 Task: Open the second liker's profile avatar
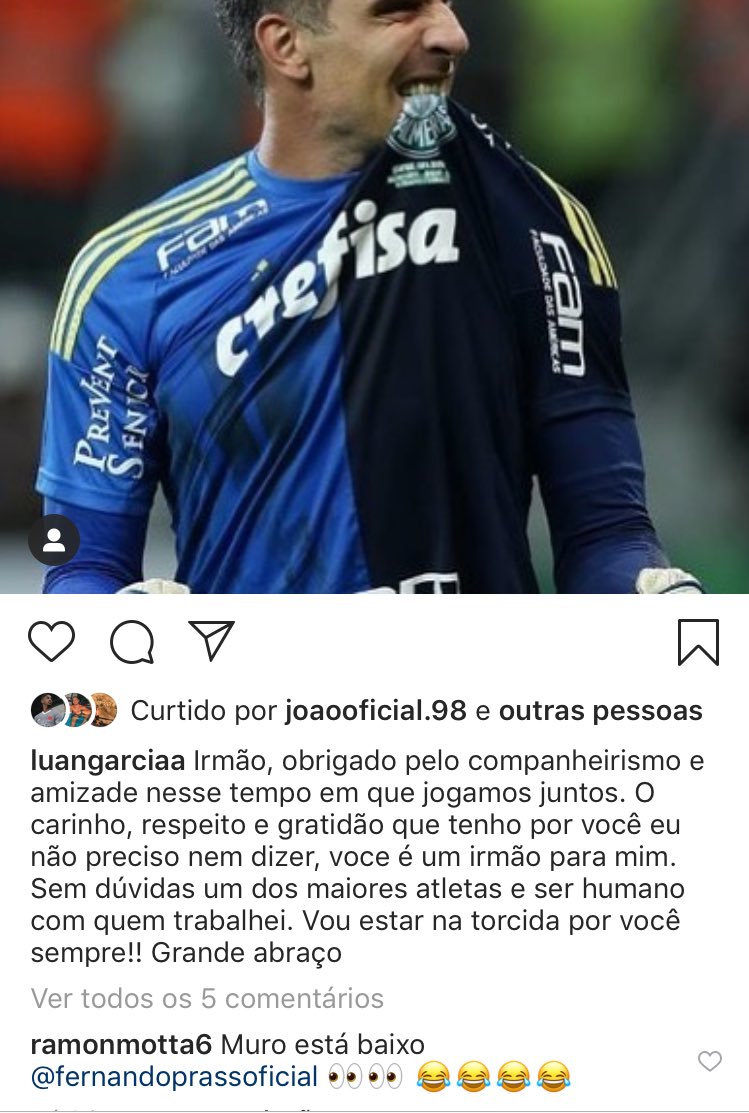point(77,710)
